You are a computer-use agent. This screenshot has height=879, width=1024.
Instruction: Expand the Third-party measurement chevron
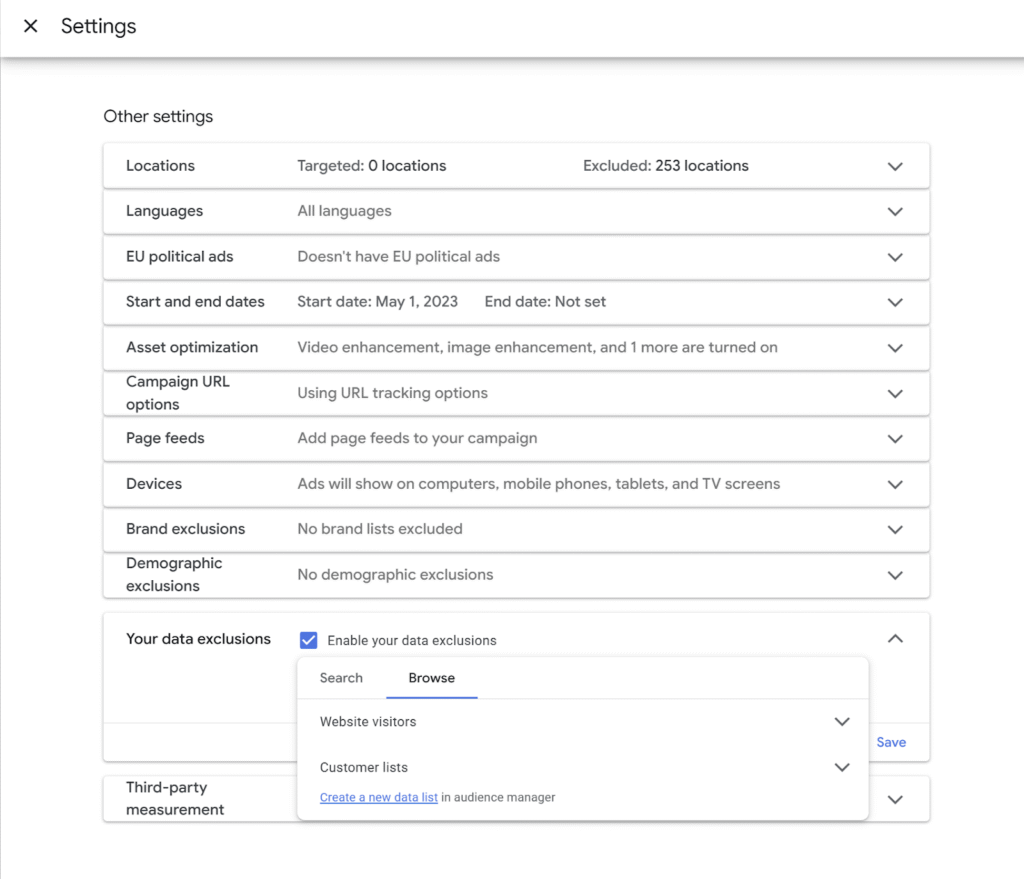895,799
